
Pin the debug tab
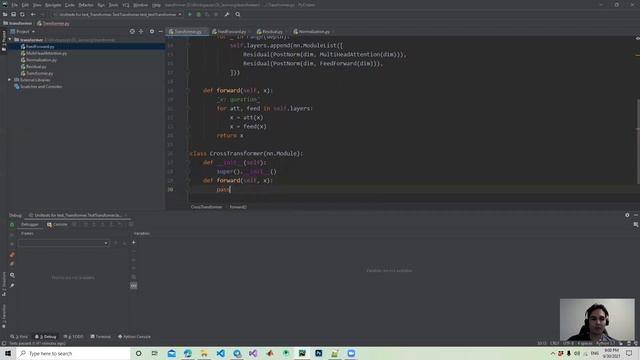12,285
